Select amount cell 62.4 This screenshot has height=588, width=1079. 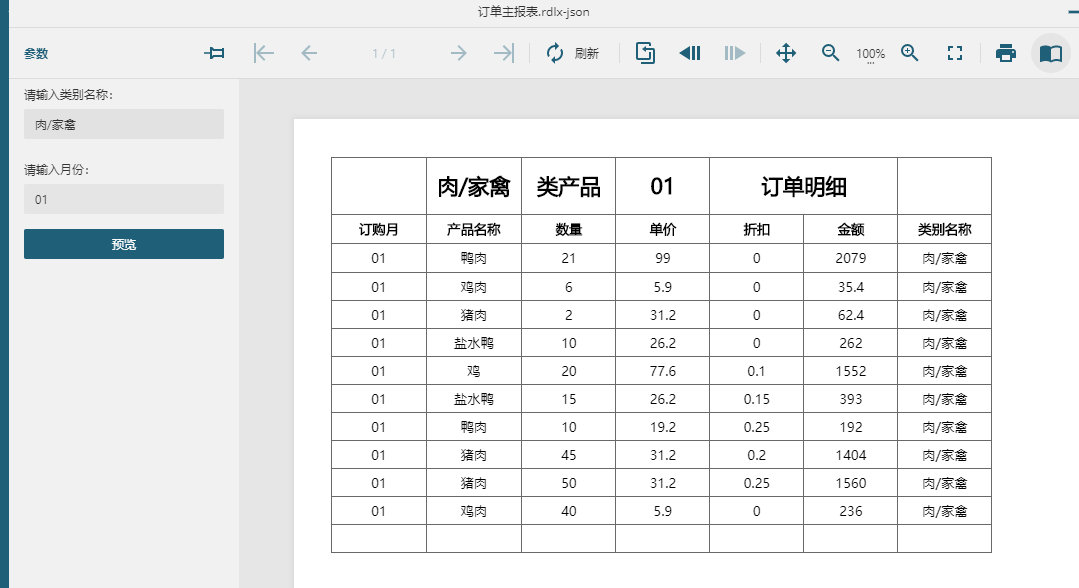click(851, 315)
